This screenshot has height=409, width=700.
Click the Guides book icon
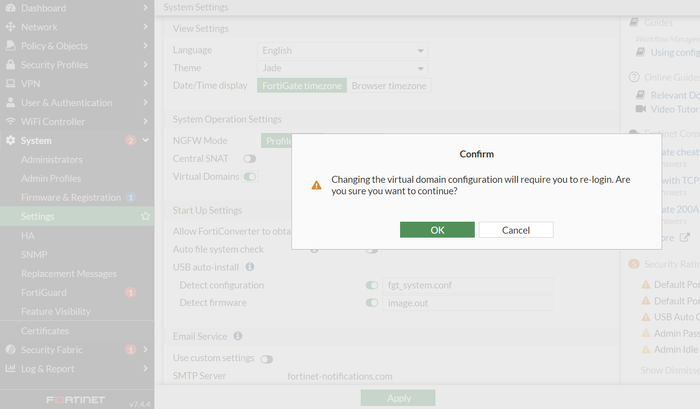point(634,22)
